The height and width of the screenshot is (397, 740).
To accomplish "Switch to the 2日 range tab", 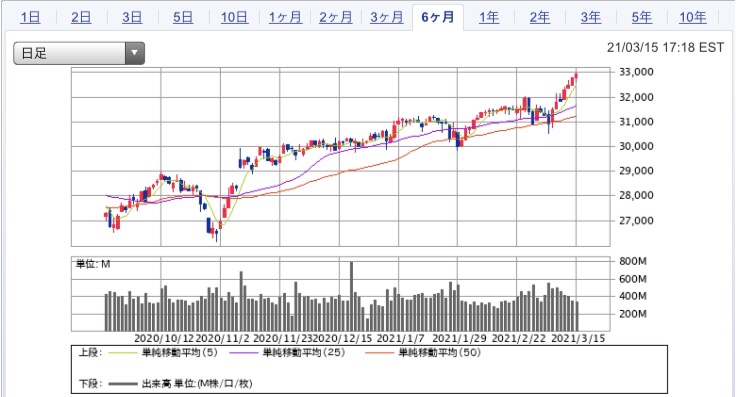I will click(81, 17).
